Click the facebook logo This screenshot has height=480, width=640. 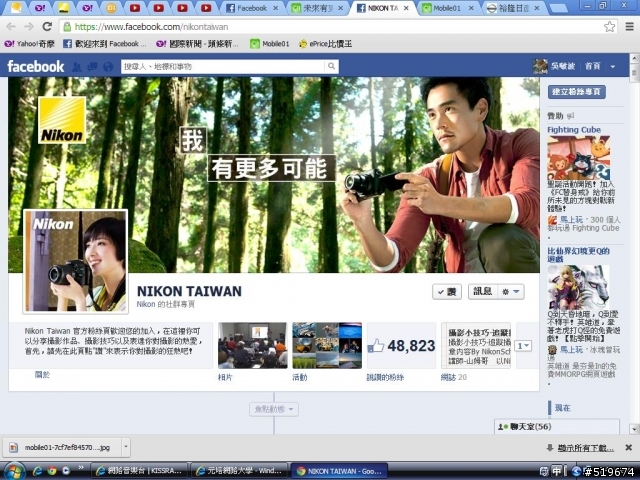tap(36, 67)
